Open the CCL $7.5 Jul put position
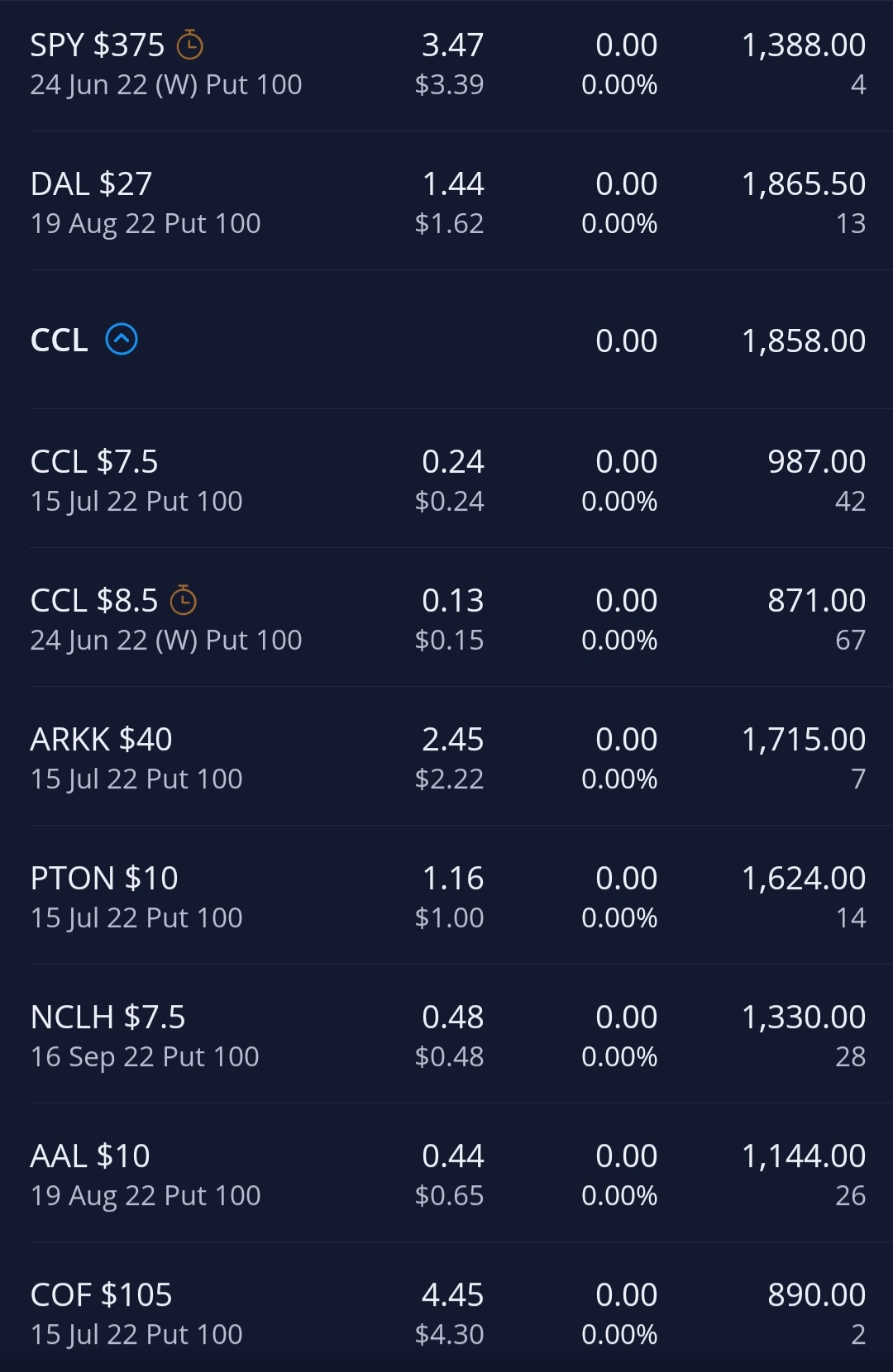 pos(446,479)
